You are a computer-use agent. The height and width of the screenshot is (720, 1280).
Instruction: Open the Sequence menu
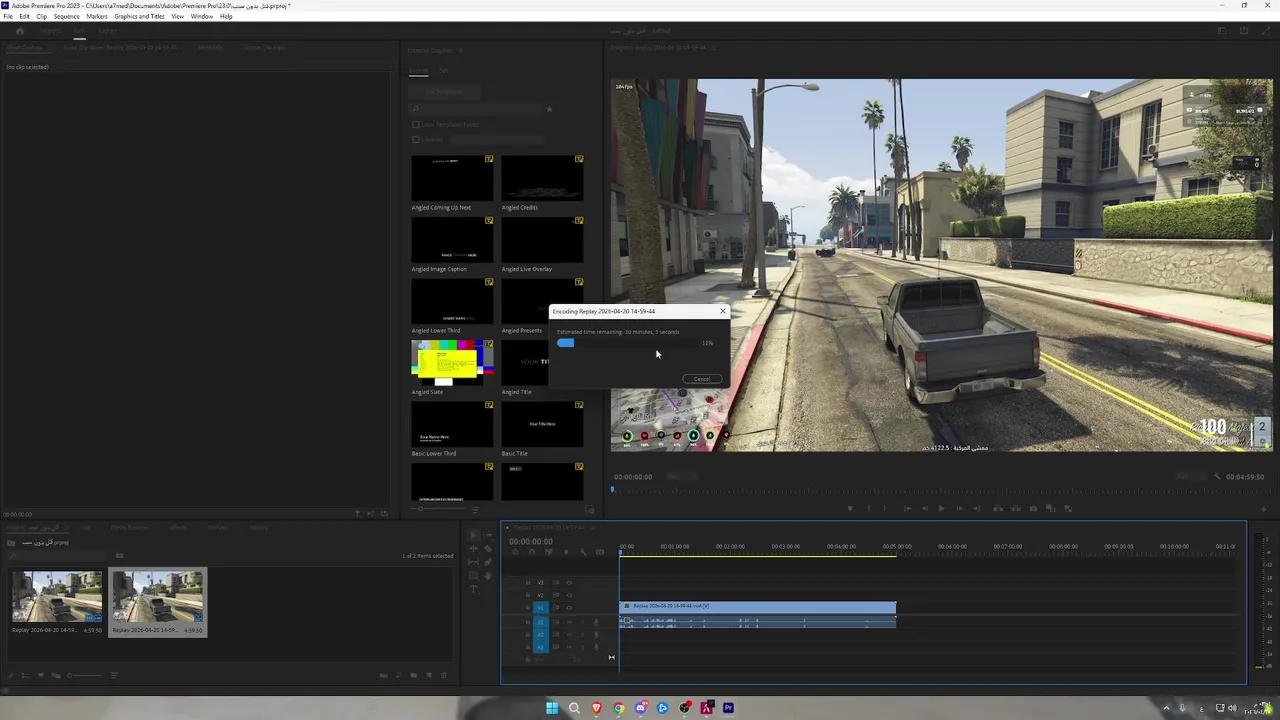(66, 16)
